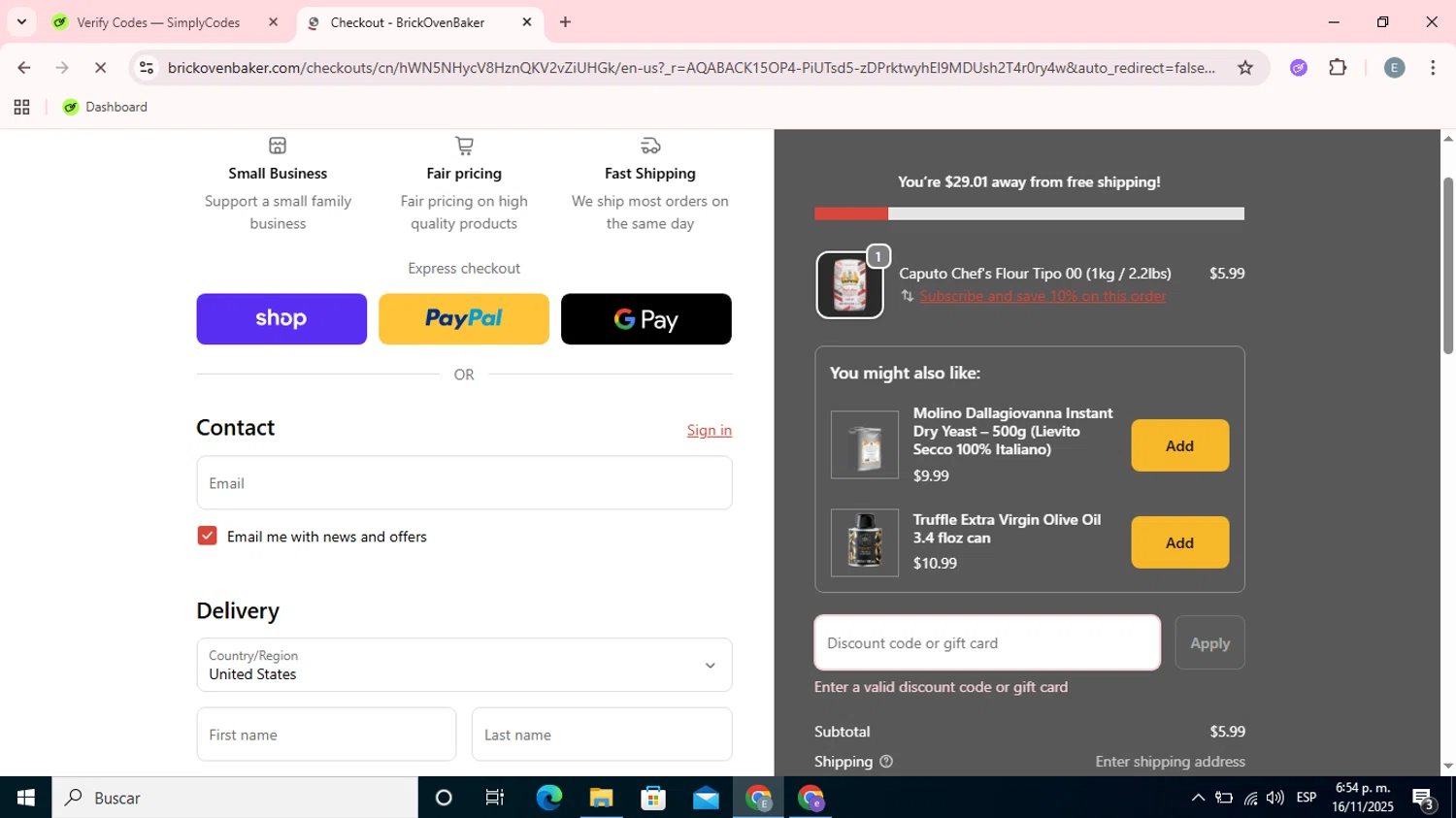The height and width of the screenshot is (818, 1456).
Task: Click the Instant Dry Yeast product thumbnail
Action: pyautogui.click(x=864, y=445)
